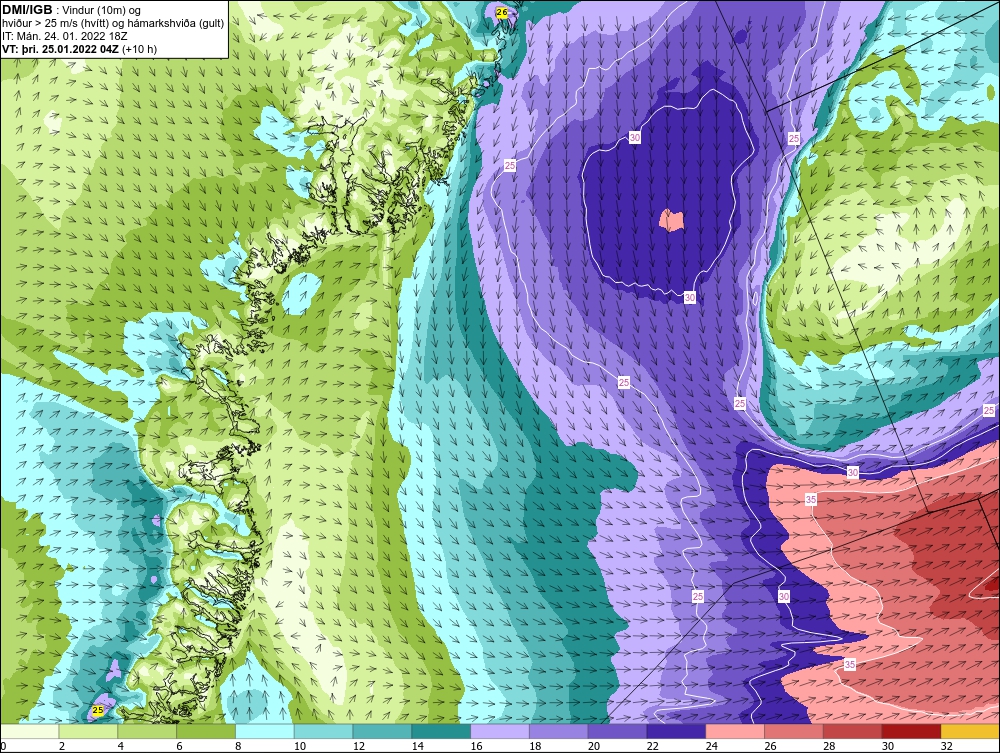Click the legend scale label "14"
The height and width of the screenshot is (753, 1000).
(417, 746)
